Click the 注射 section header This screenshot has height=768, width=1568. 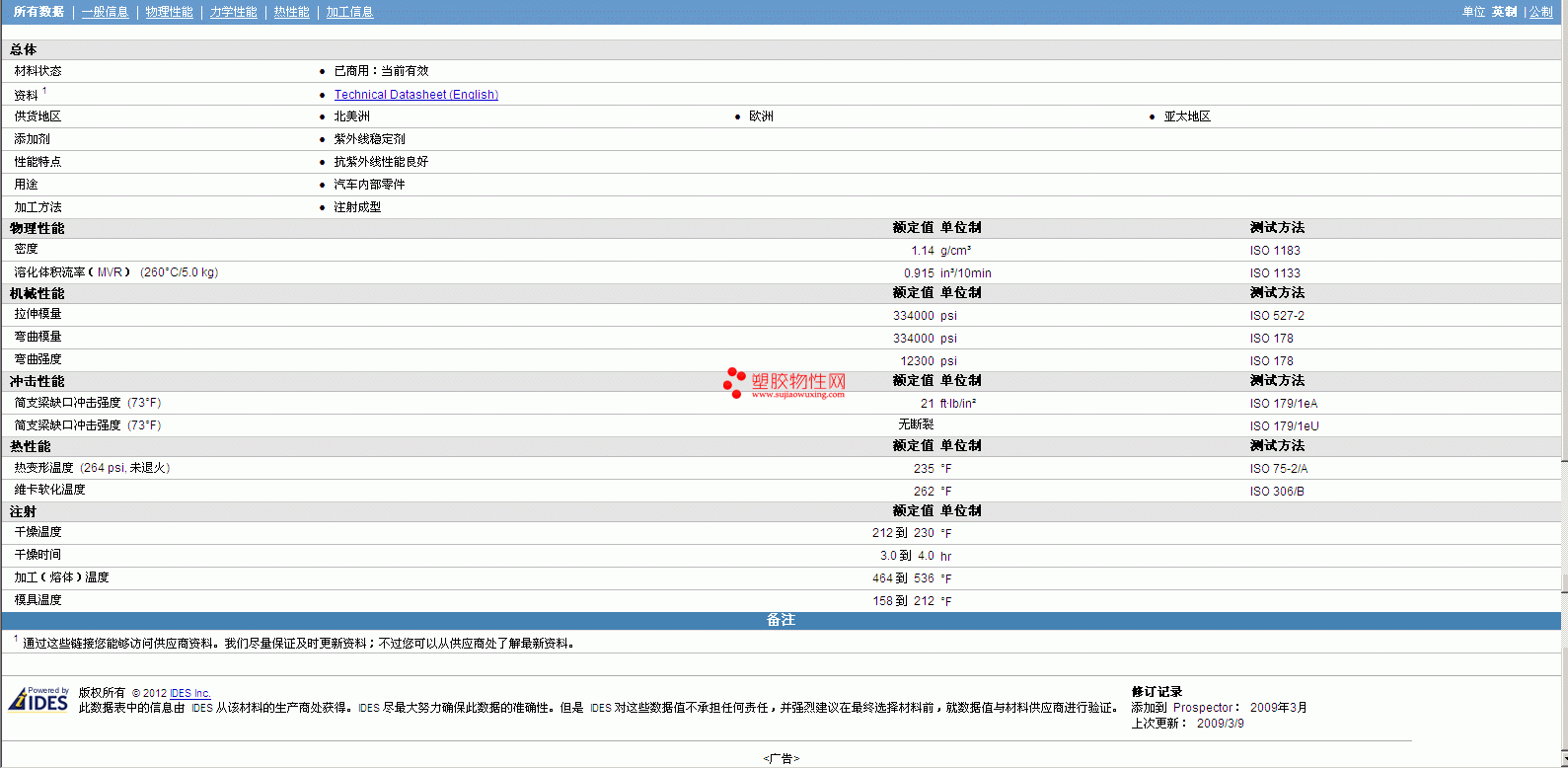click(23, 511)
